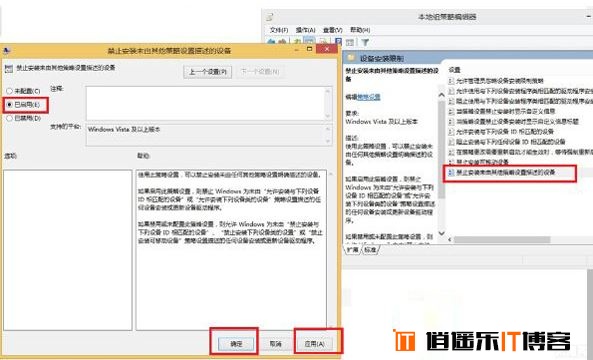Open the 文件(F) menu in Group Policy Editor
This screenshot has height=360, width=593.
(x=279, y=30)
